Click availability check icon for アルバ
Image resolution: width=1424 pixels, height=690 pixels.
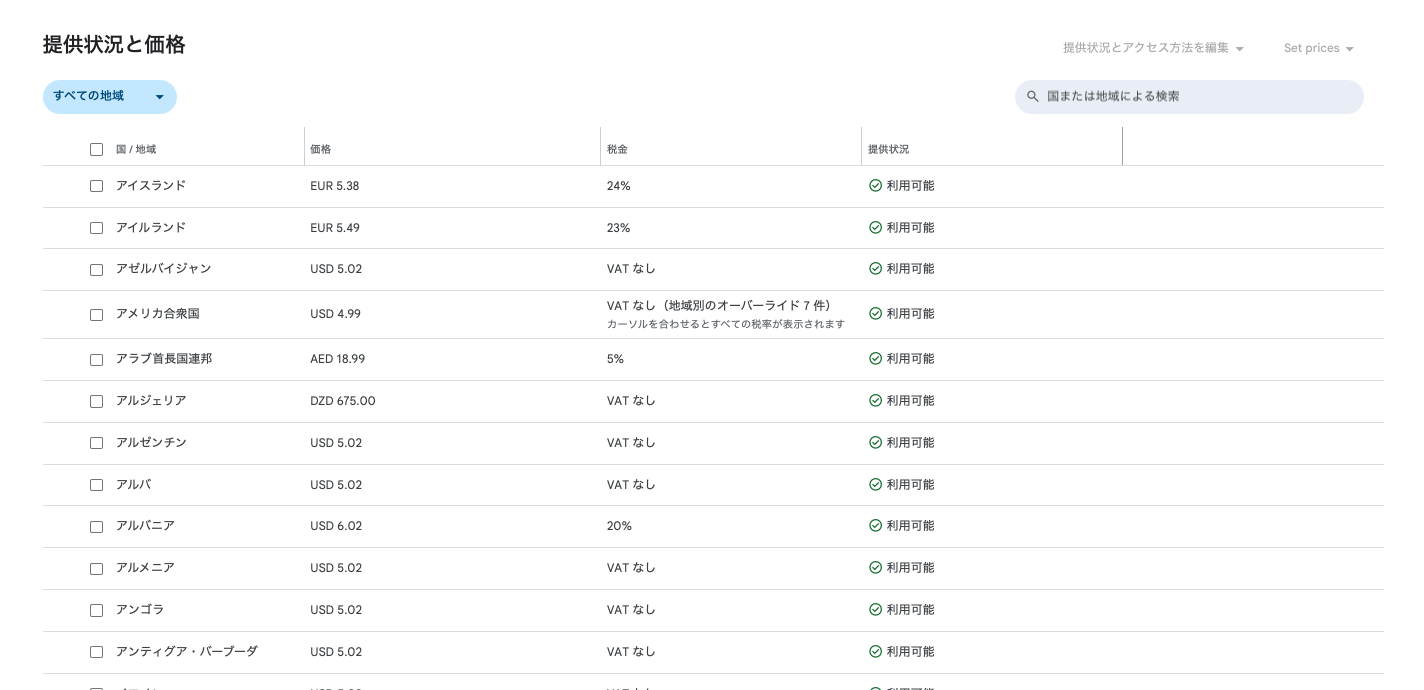pyautogui.click(x=875, y=485)
